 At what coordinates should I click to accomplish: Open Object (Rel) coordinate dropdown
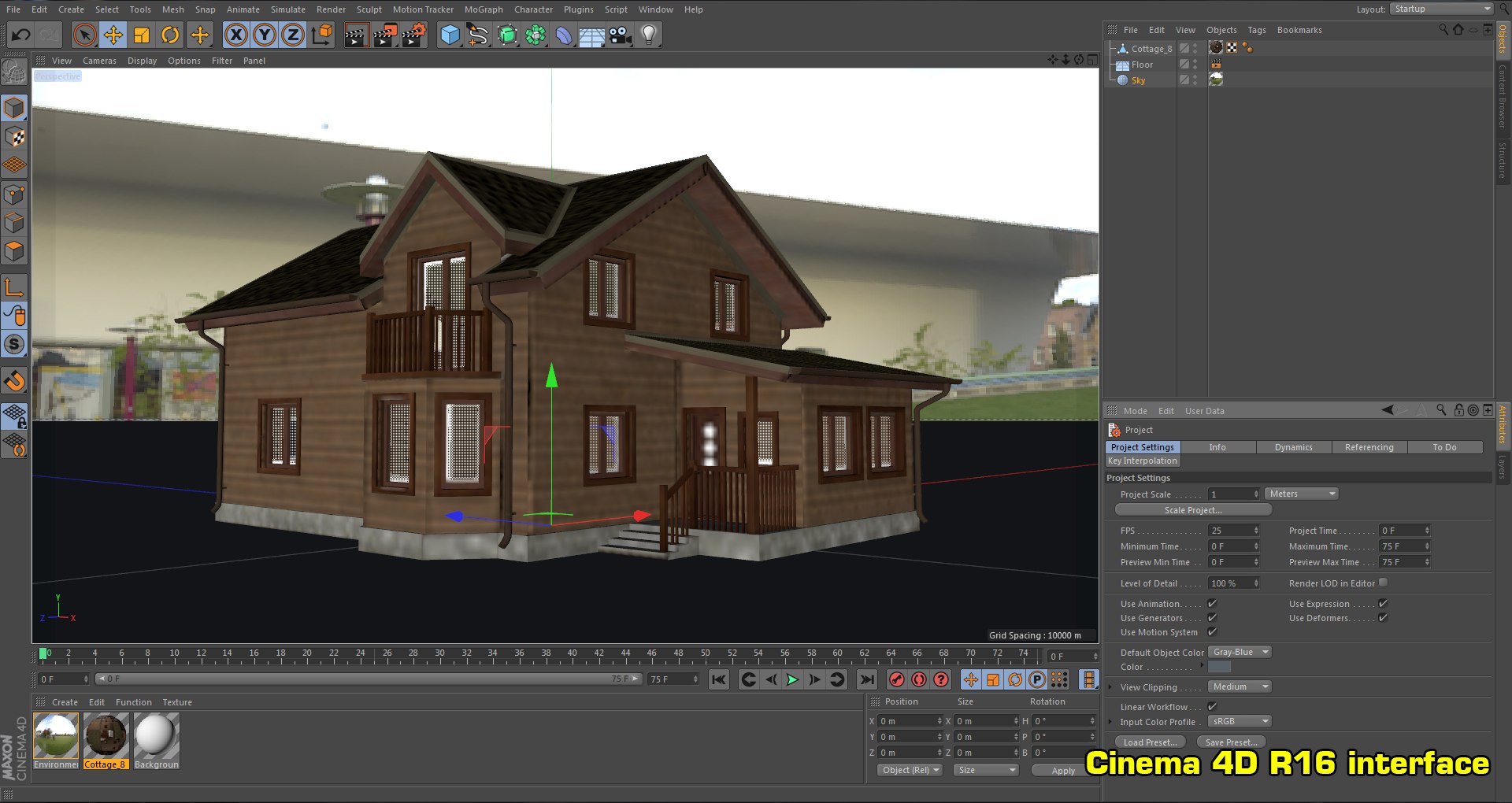(x=910, y=770)
